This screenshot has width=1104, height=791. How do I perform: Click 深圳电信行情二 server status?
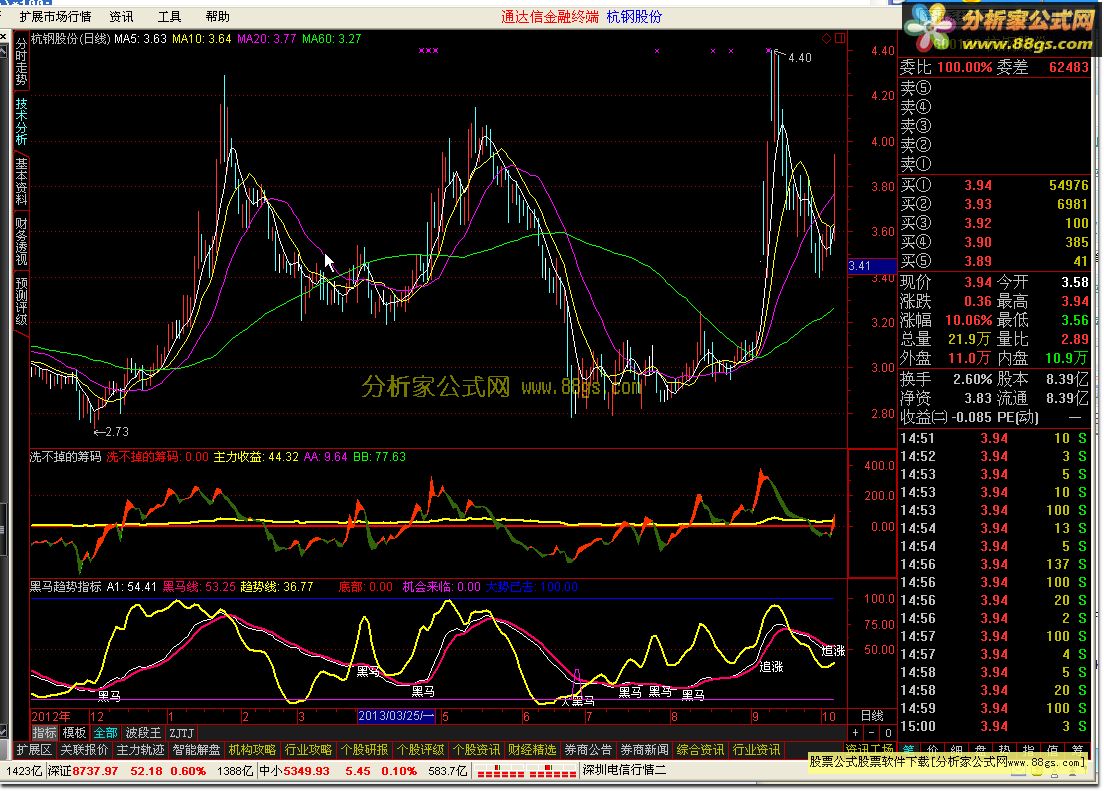coord(625,771)
